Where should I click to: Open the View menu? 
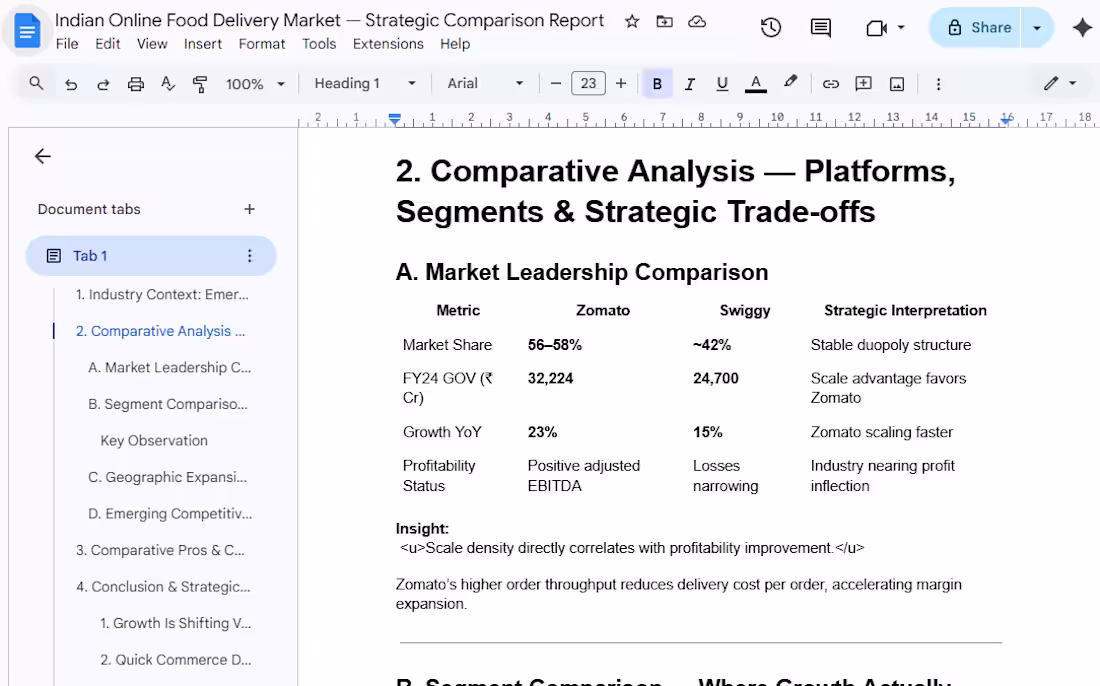click(152, 43)
